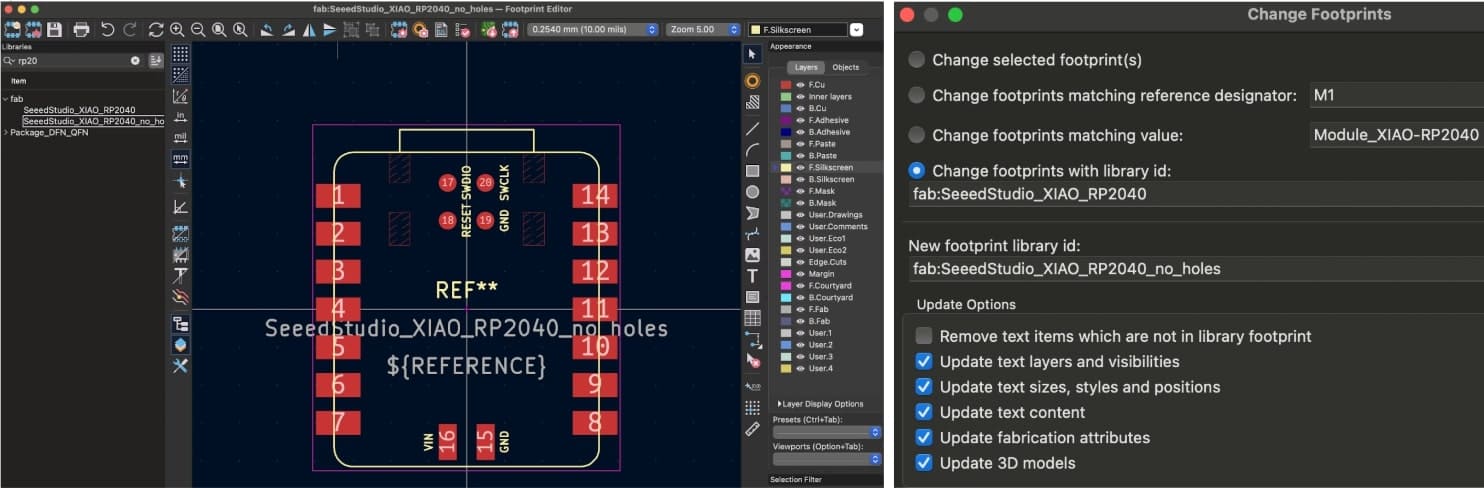
Task: Select the Add Text tool
Action: pyautogui.click(x=752, y=276)
